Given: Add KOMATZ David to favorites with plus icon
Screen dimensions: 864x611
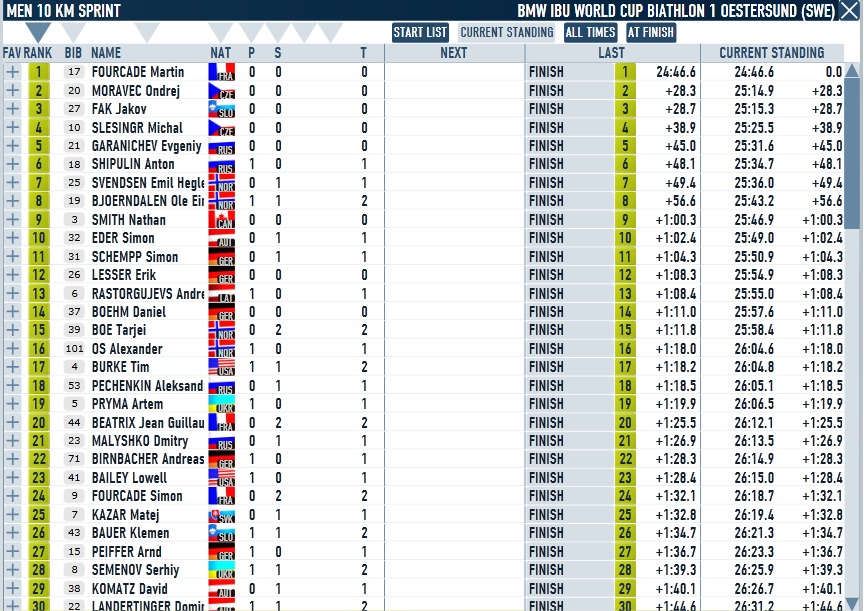Looking at the screenshot, I should 12,588.
